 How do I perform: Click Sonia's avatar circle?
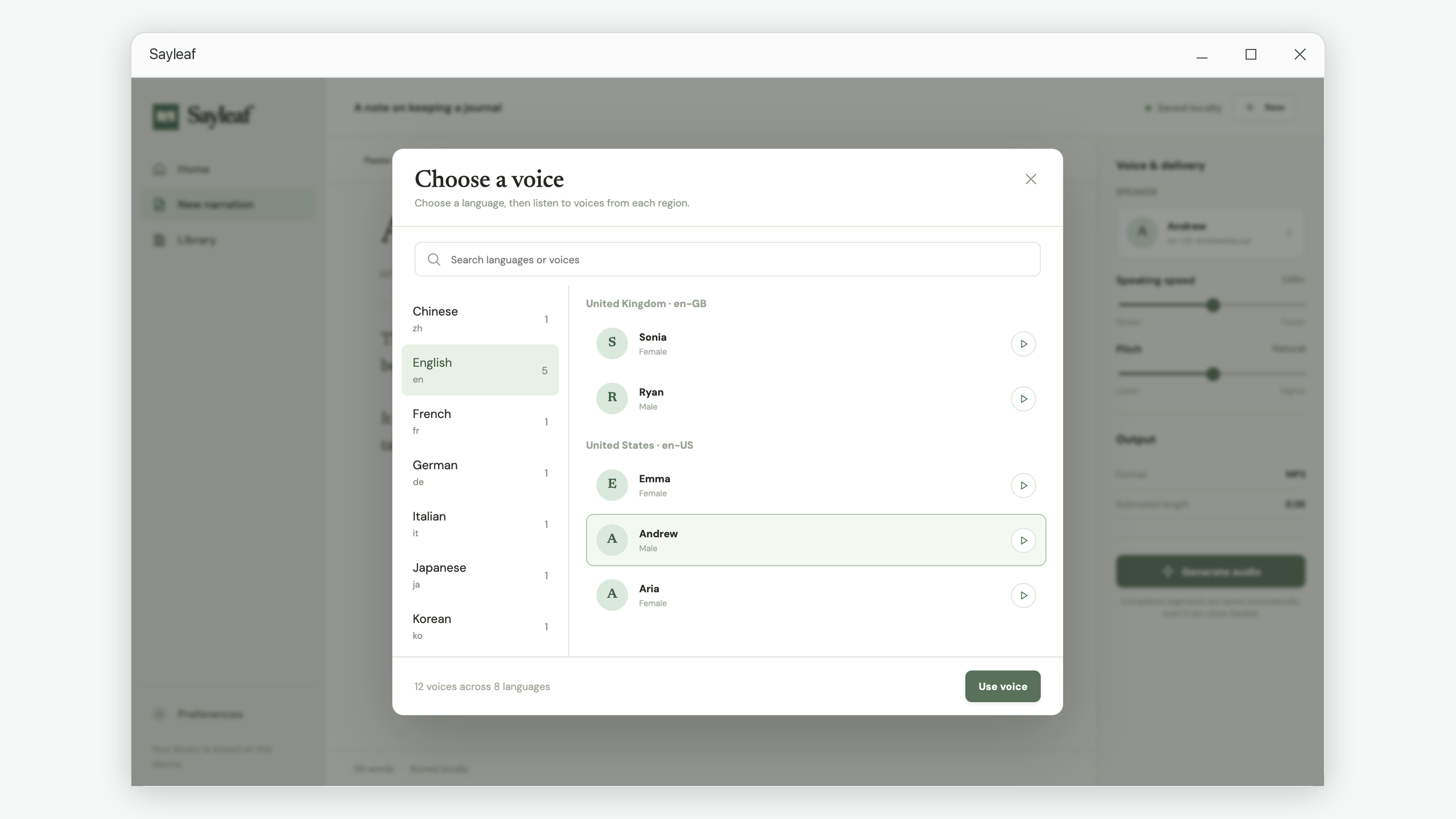point(612,344)
